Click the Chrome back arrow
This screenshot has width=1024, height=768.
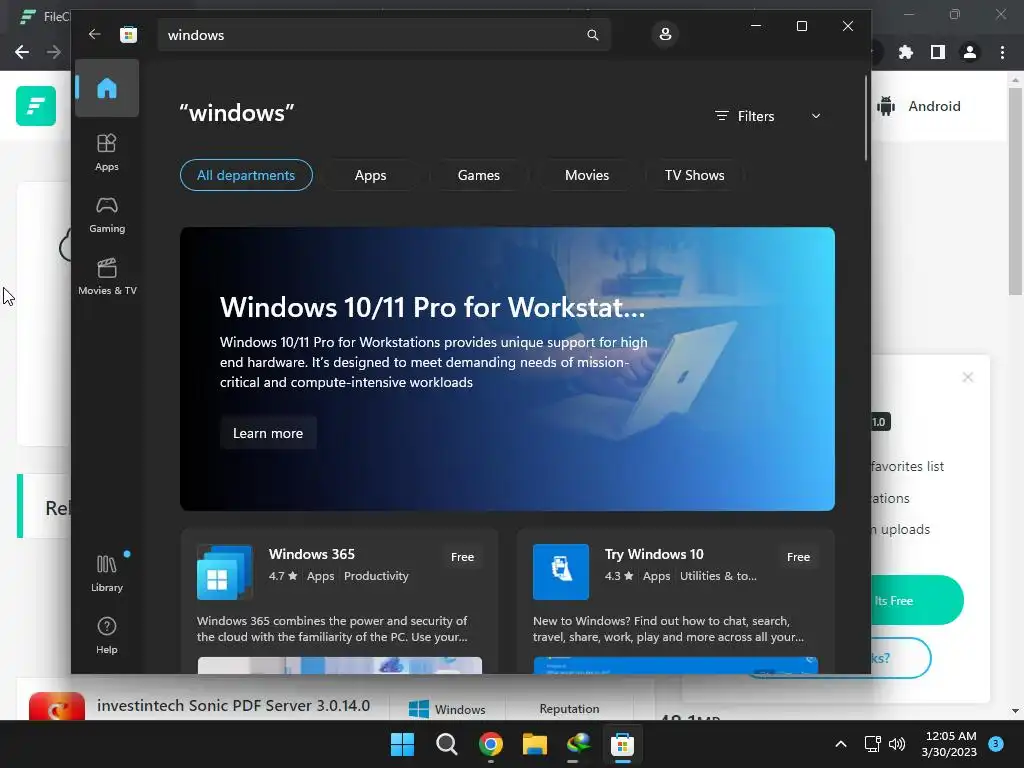pos(22,52)
